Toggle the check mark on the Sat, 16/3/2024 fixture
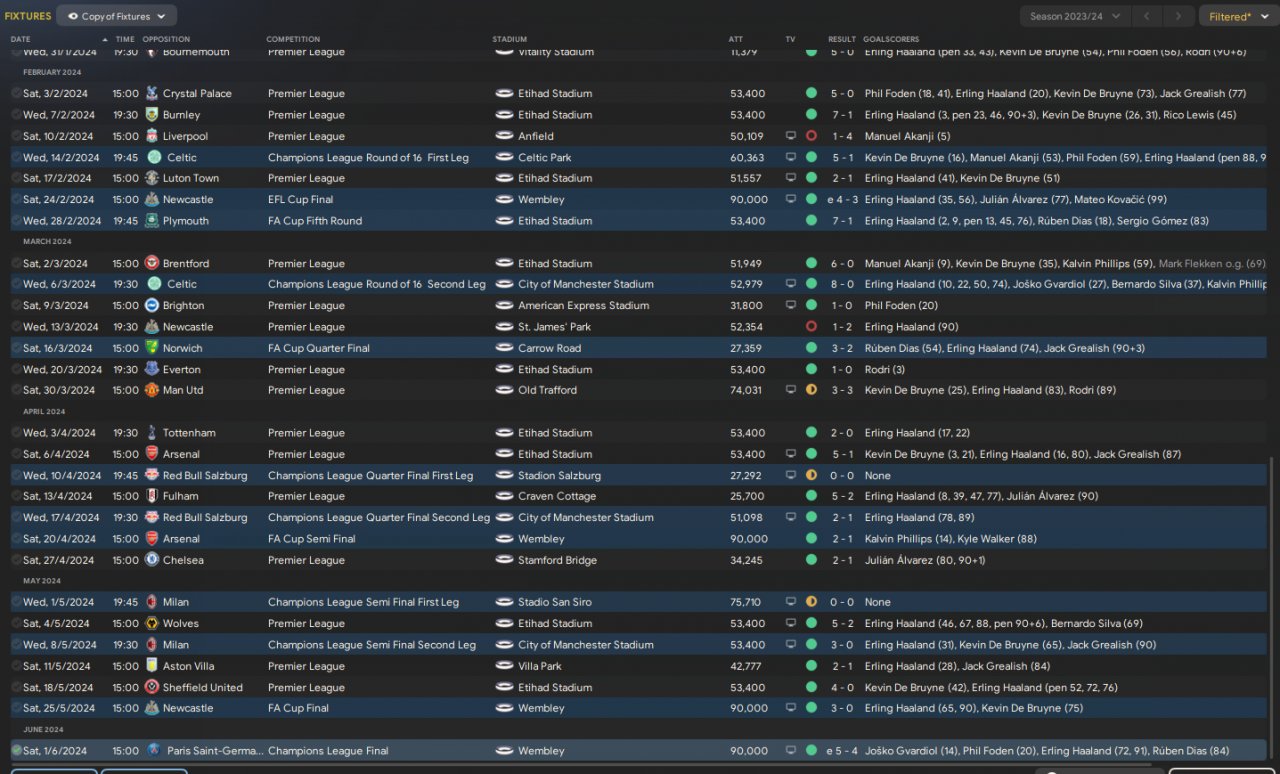Image resolution: width=1280 pixels, height=774 pixels. [x=16, y=348]
